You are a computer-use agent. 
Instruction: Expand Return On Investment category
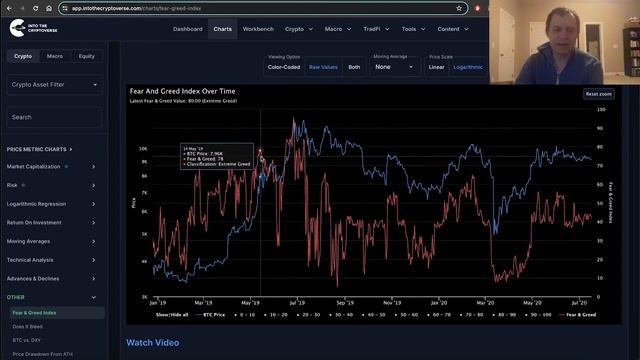pyautogui.click(x=51, y=222)
